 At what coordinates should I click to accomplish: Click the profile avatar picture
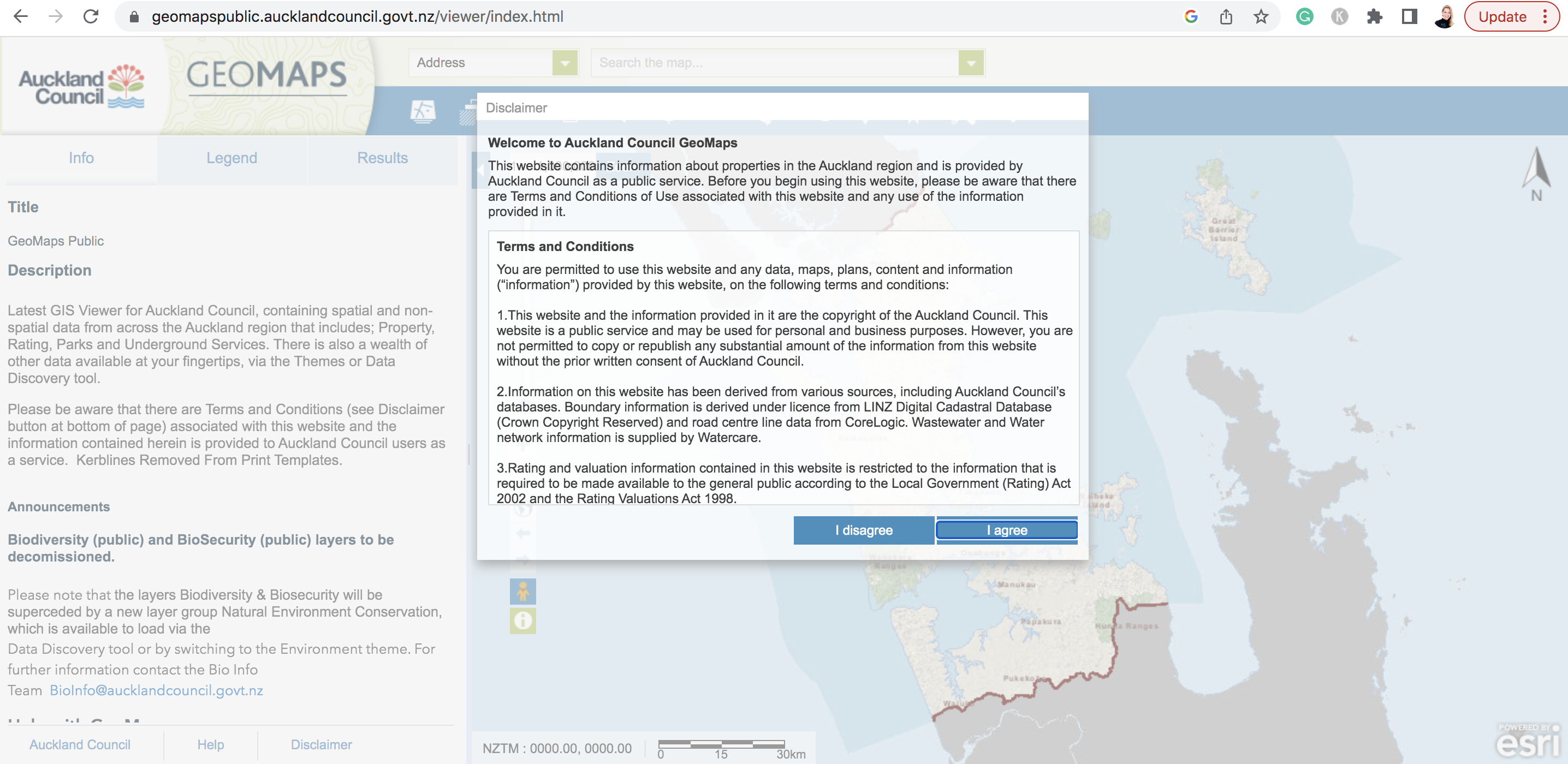click(x=1445, y=16)
